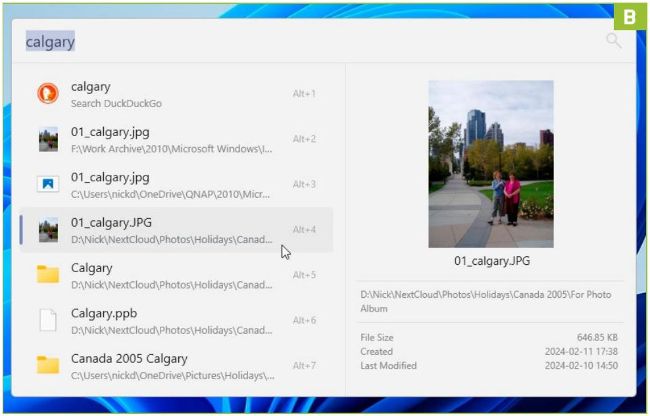Click the calgary search input field
650x416 pixels.
[x=307, y=41]
